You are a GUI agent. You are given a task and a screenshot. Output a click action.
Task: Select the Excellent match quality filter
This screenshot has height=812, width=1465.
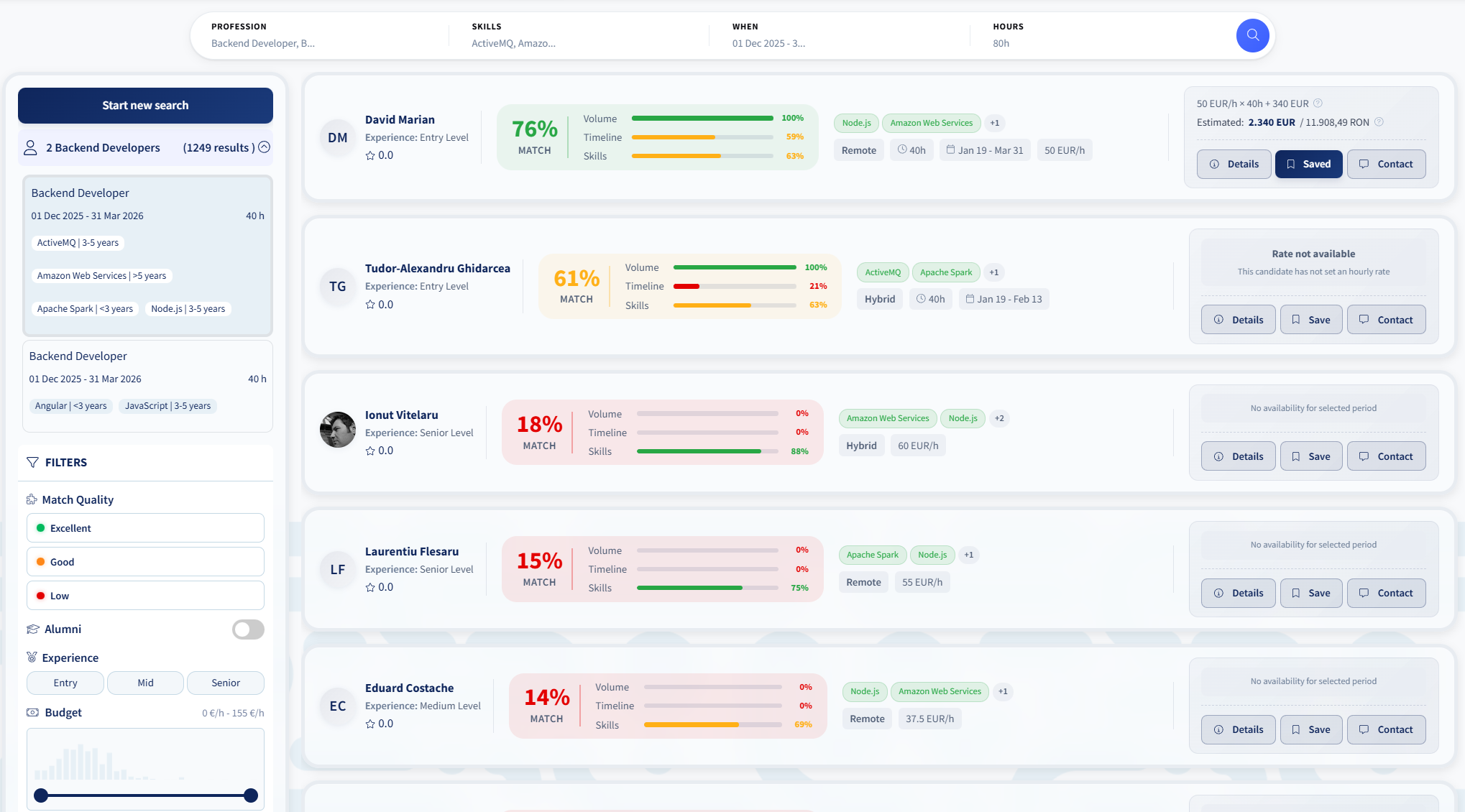pos(145,528)
